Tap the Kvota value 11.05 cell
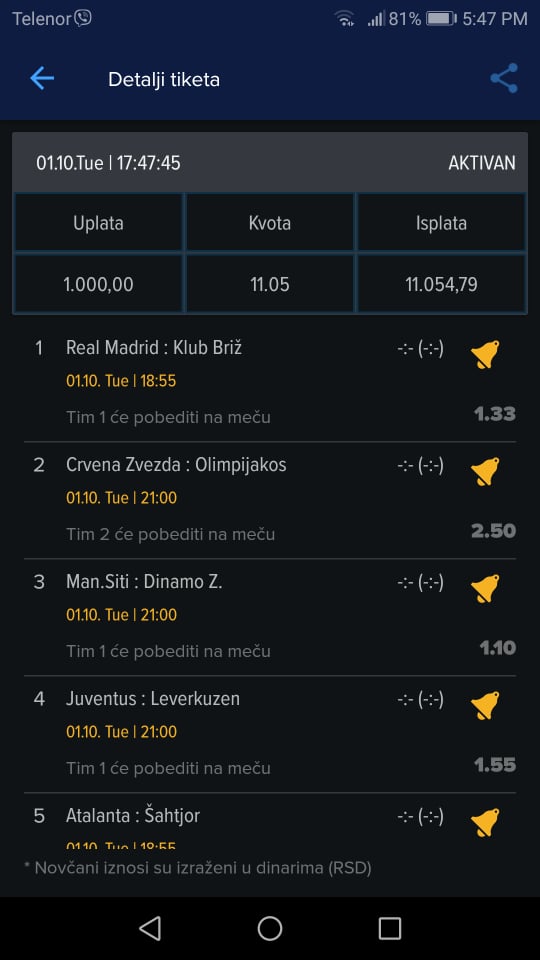540x960 pixels. coord(269,284)
